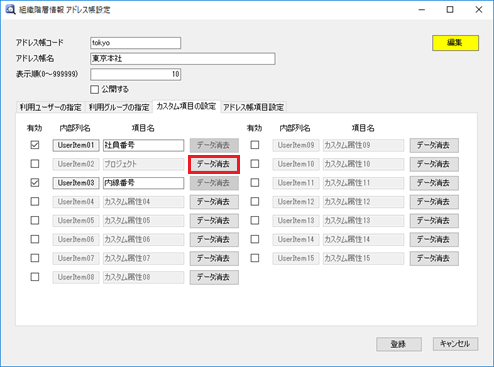Viewport: 494px width, 367px height.
Task: Click the yellow 編集 button
Action: [455, 43]
